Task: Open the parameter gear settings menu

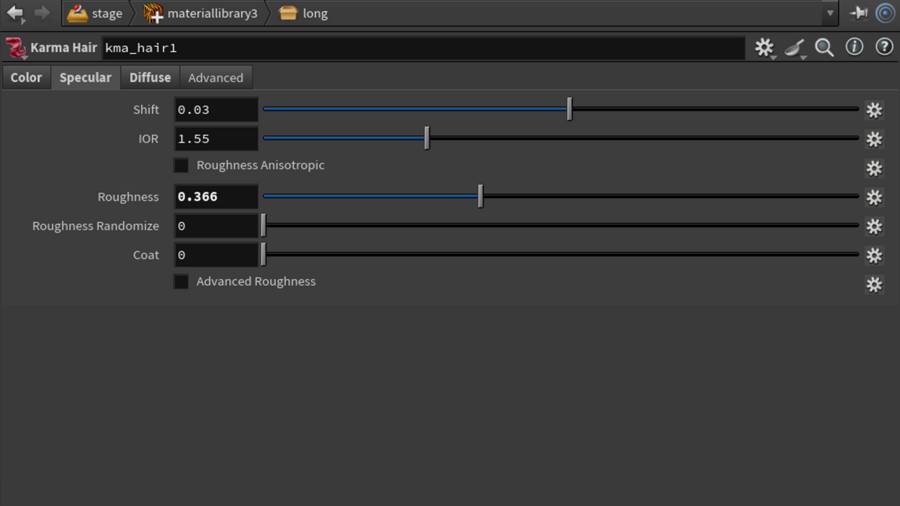Action: point(764,48)
